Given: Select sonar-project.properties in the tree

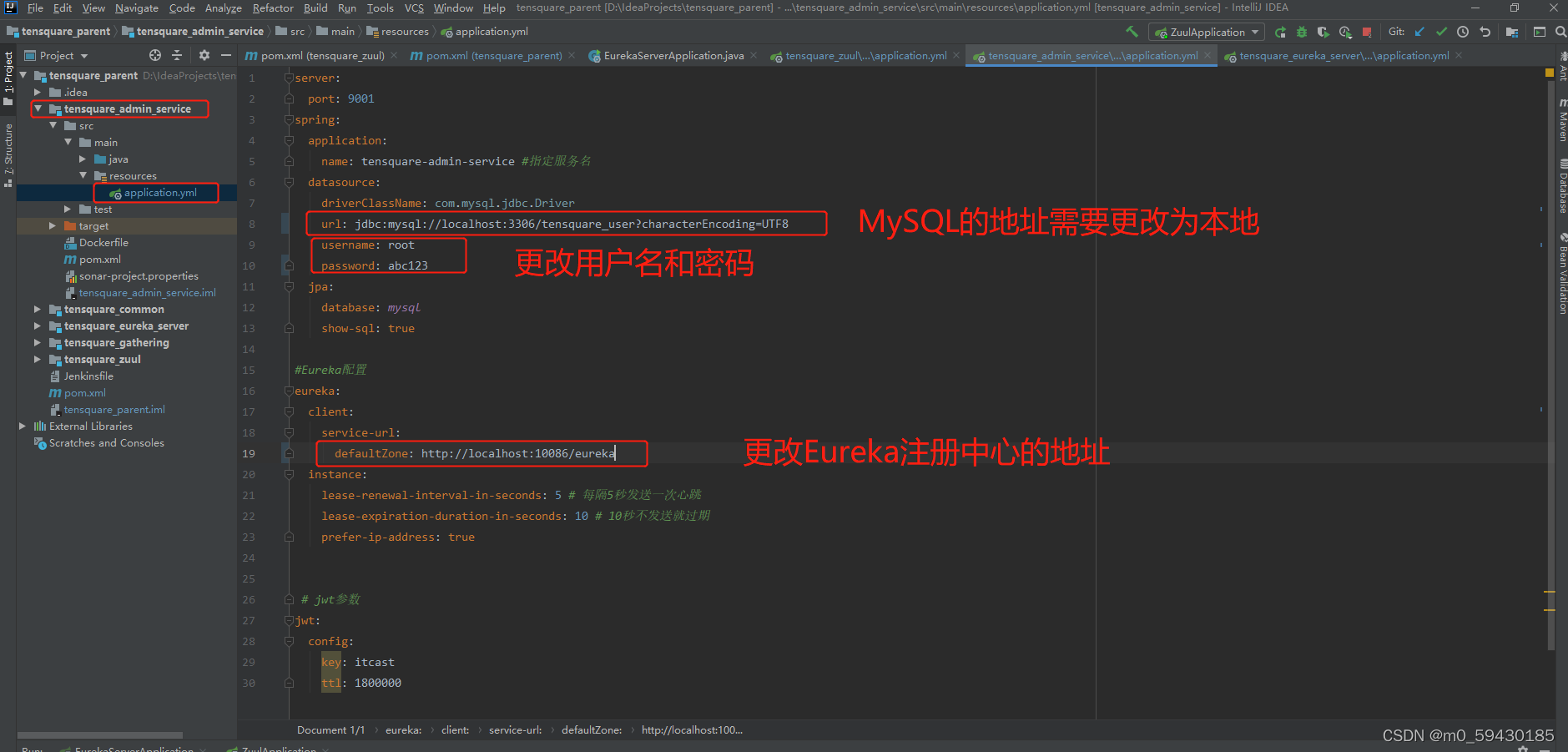Looking at the screenshot, I should point(139,276).
